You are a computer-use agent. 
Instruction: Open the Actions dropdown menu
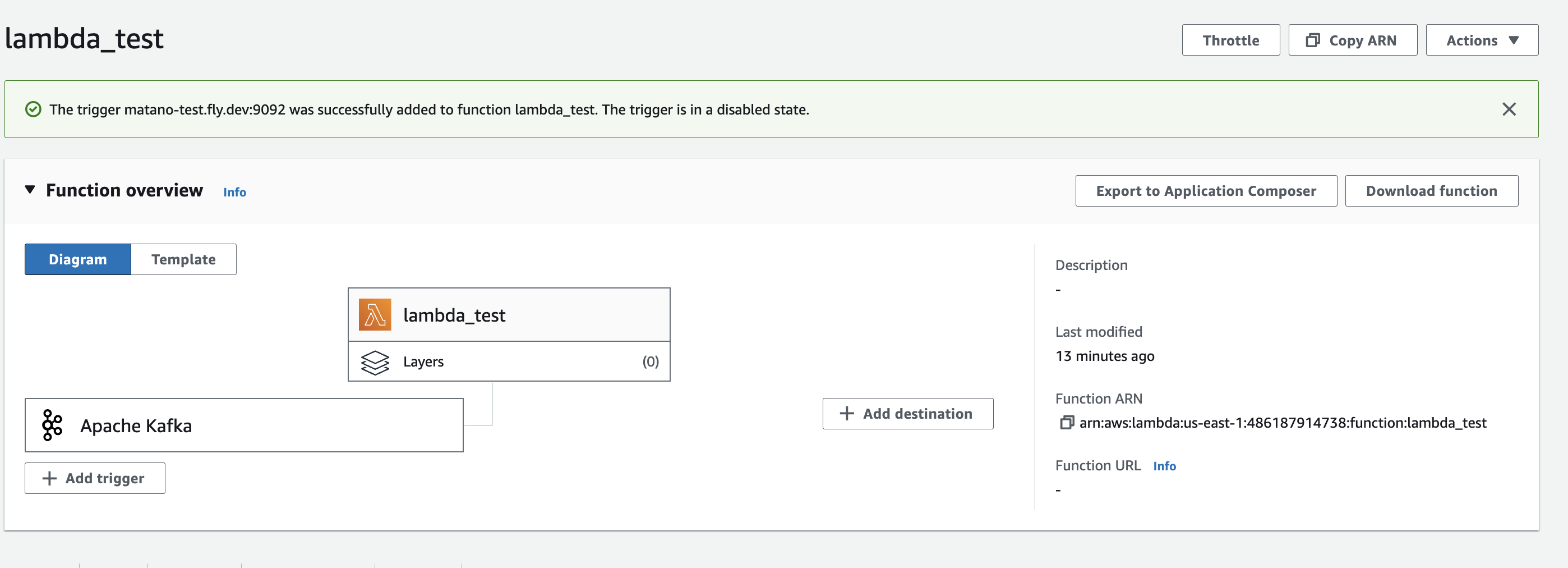tap(1481, 40)
